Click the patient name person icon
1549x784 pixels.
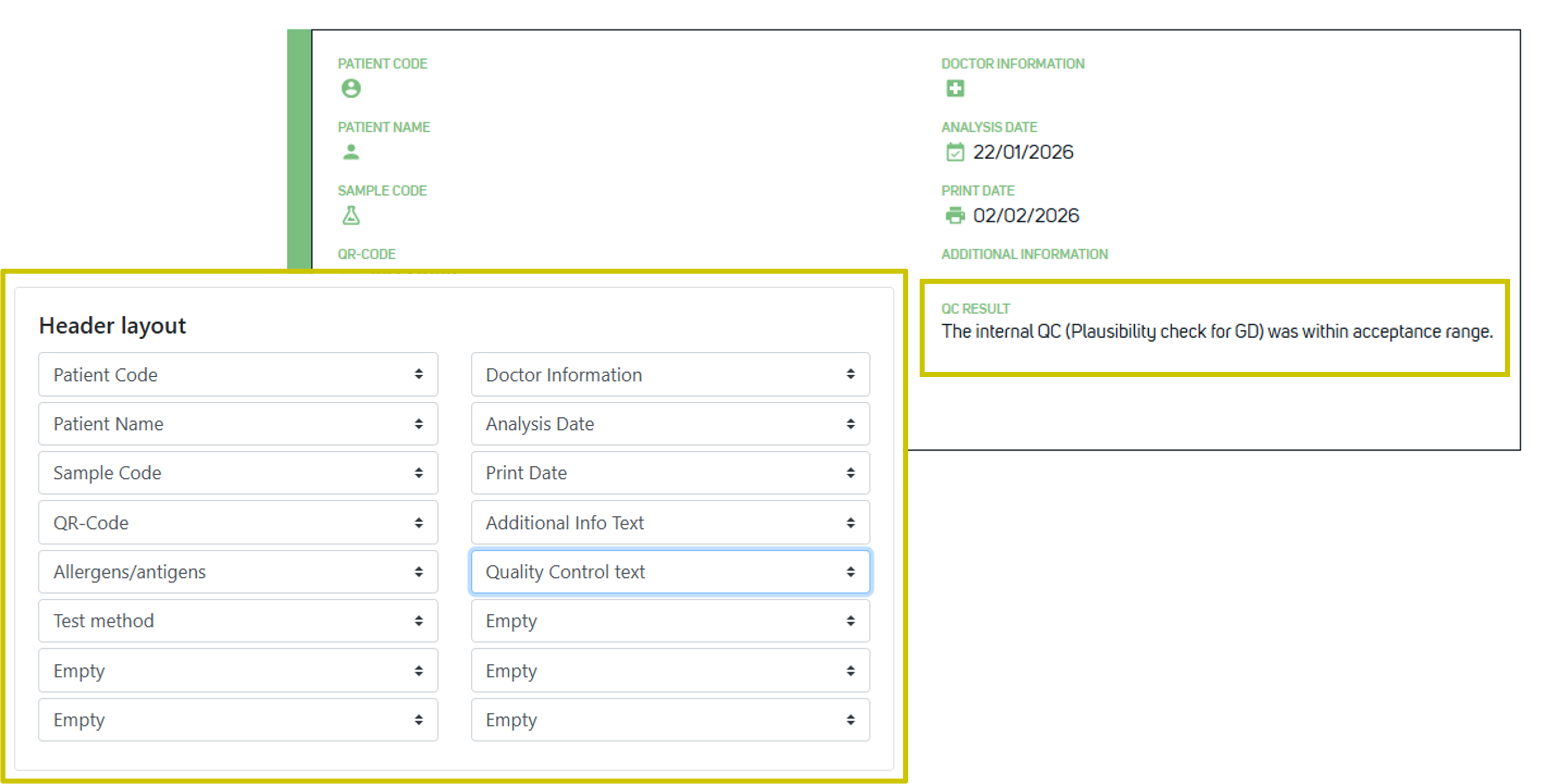pyautogui.click(x=351, y=152)
